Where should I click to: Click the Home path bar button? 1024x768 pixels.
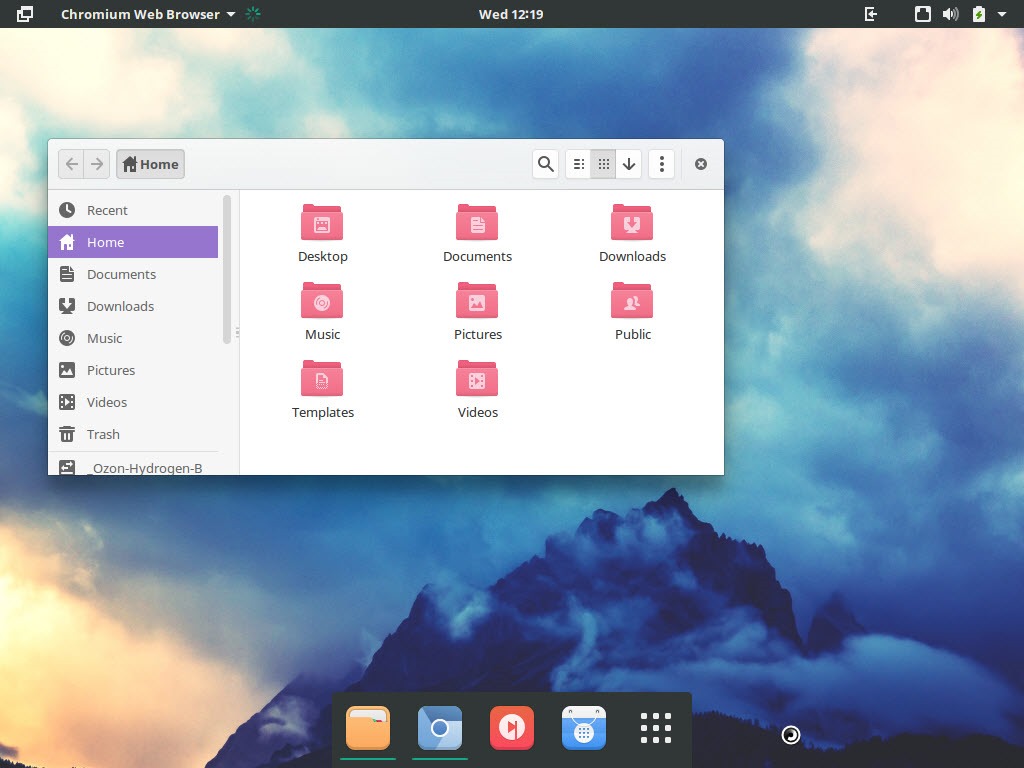(x=150, y=164)
